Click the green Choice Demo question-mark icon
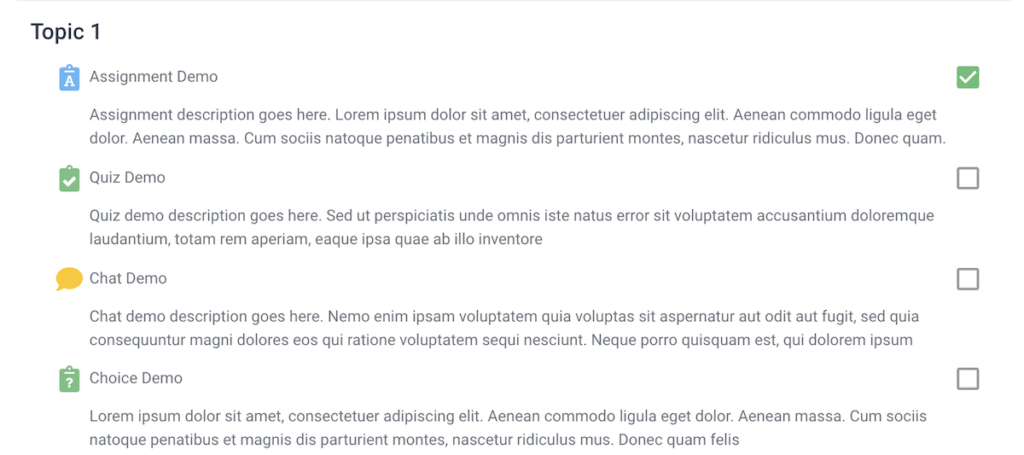The width and height of the screenshot is (1024, 455). [69, 379]
